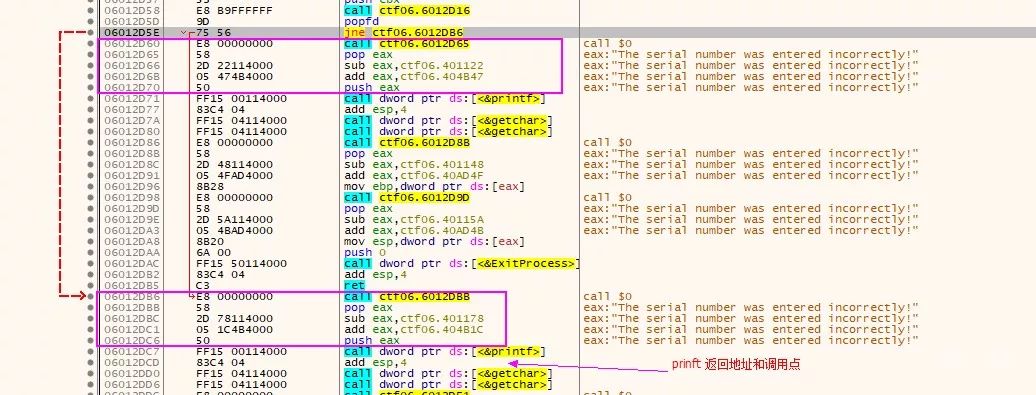Click the popfd instruction
Image resolution: width=1036 pixels, height=395 pixels.
[x=361, y=22]
